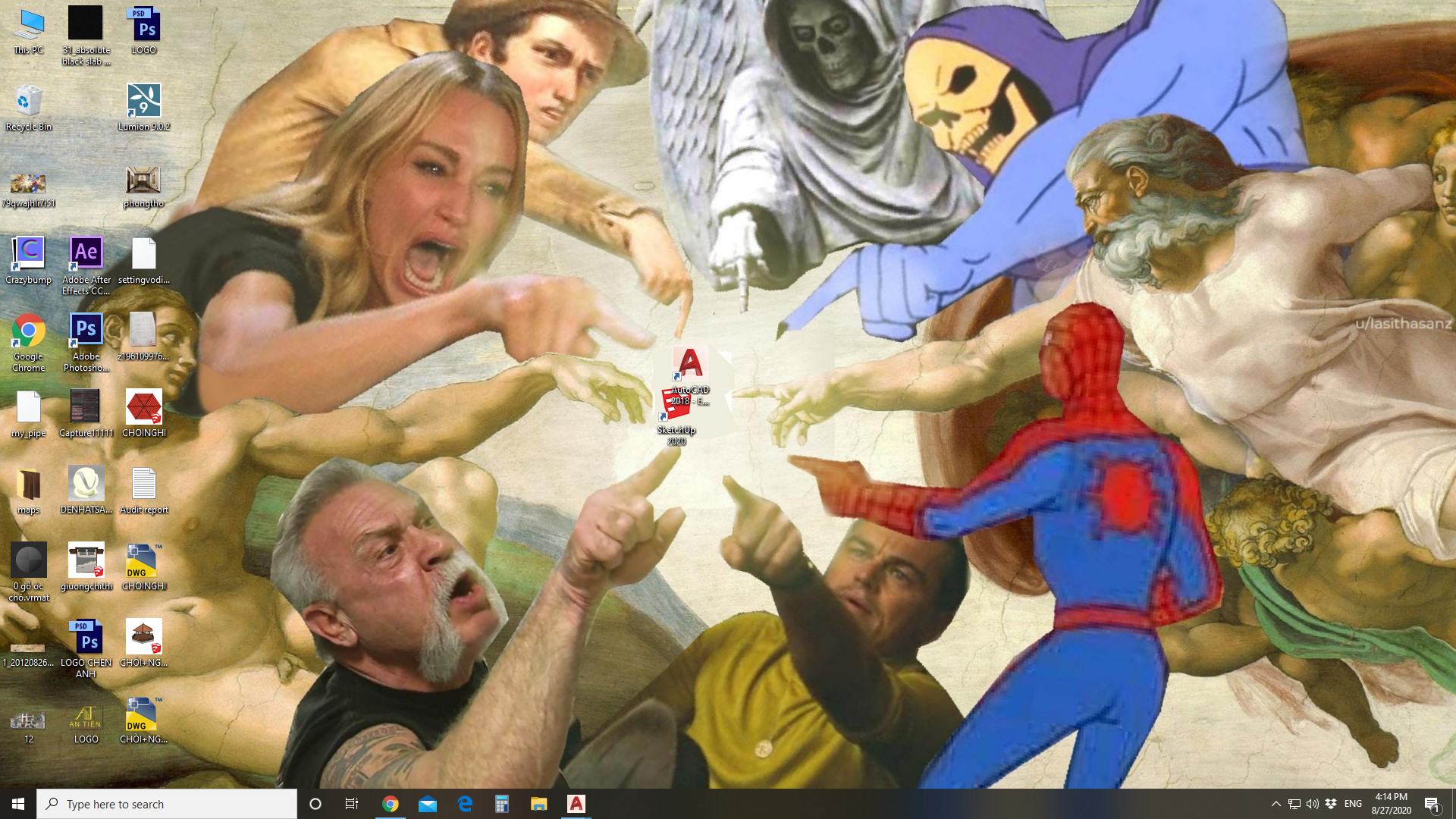
Task: Launch the Lumion 9.0.2 shortcut
Action: [144, 108]
